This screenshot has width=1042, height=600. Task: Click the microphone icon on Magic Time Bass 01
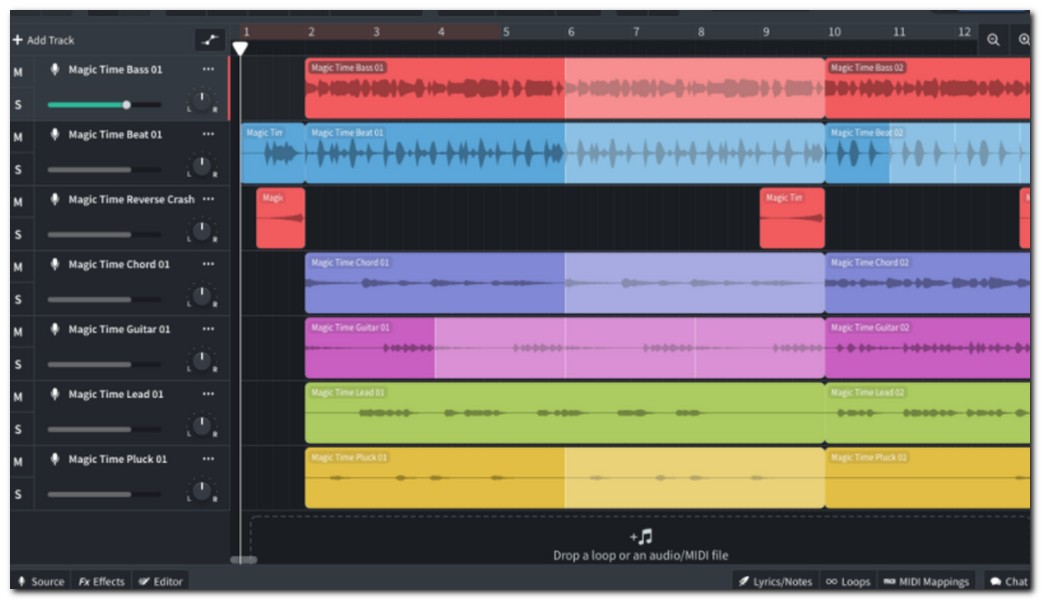click(55, 70)
